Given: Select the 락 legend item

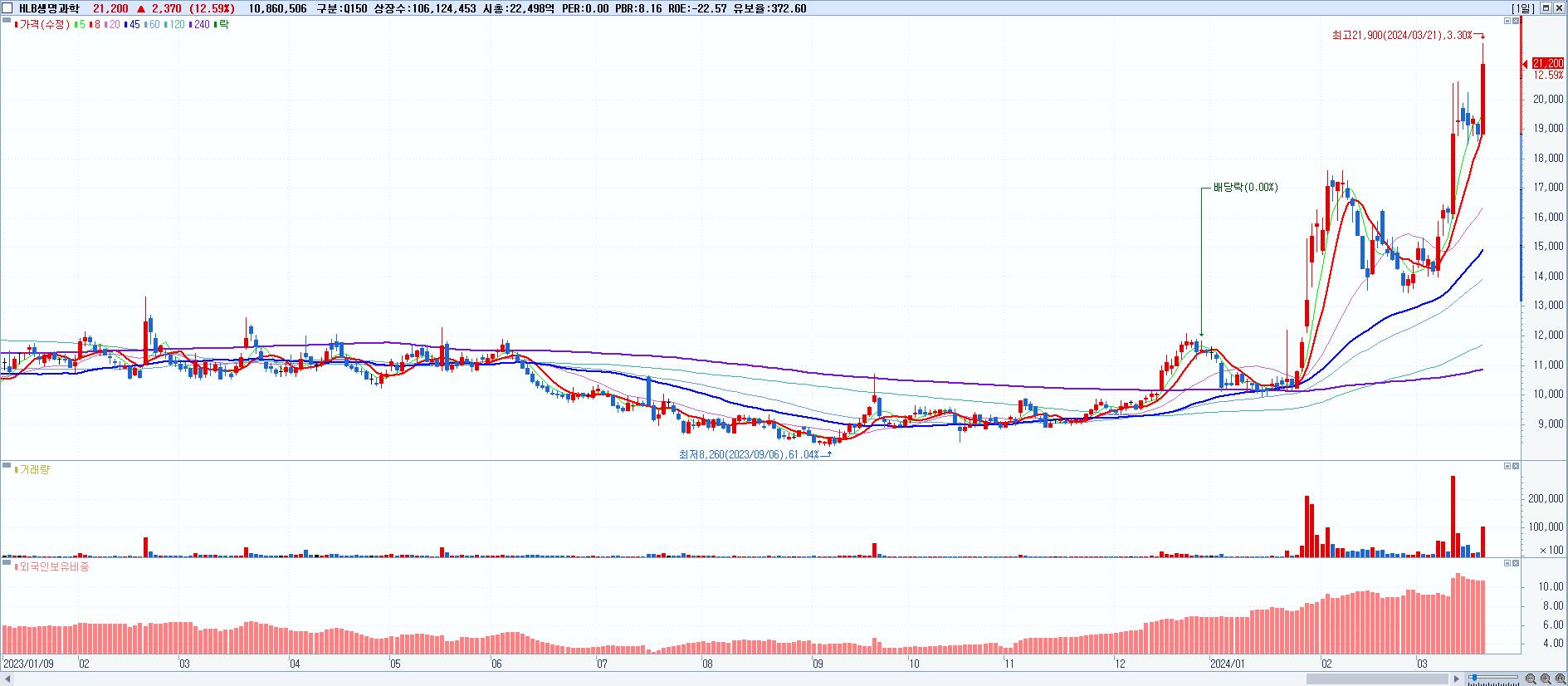Looking at the screenshot, I should 222,25.
